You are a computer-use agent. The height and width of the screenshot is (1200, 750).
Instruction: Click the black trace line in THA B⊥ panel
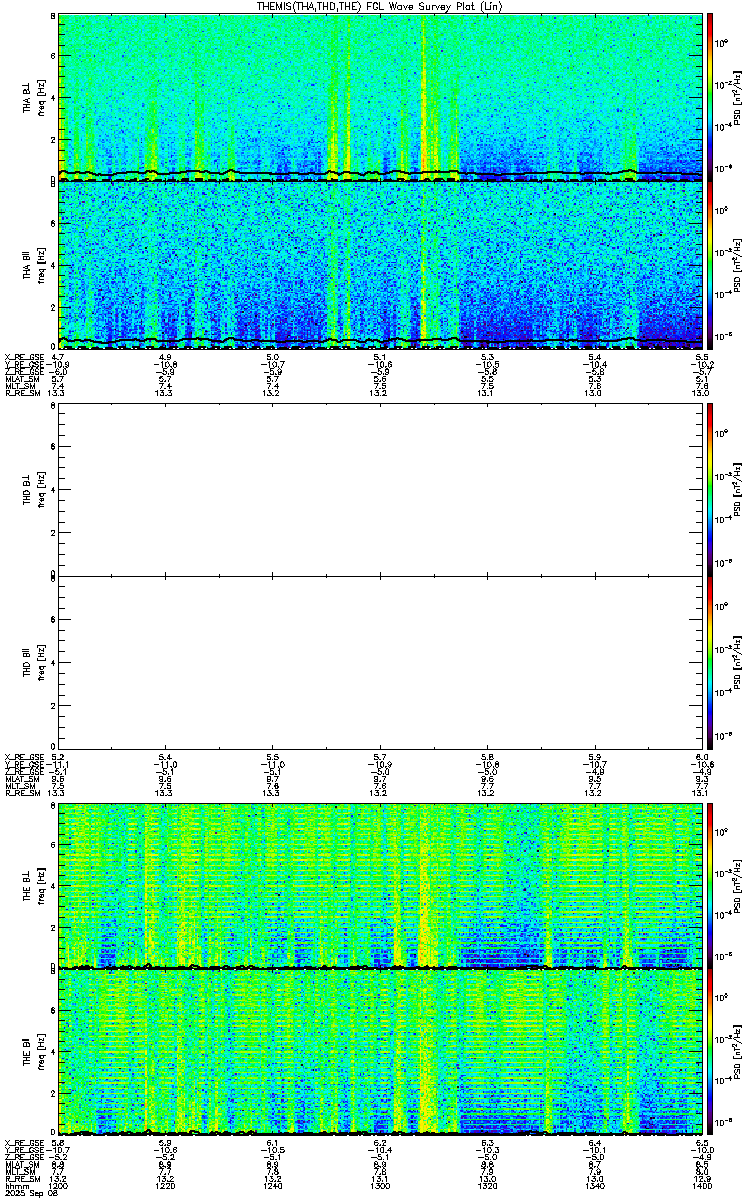pyautogui.click(x=380, y=175)
